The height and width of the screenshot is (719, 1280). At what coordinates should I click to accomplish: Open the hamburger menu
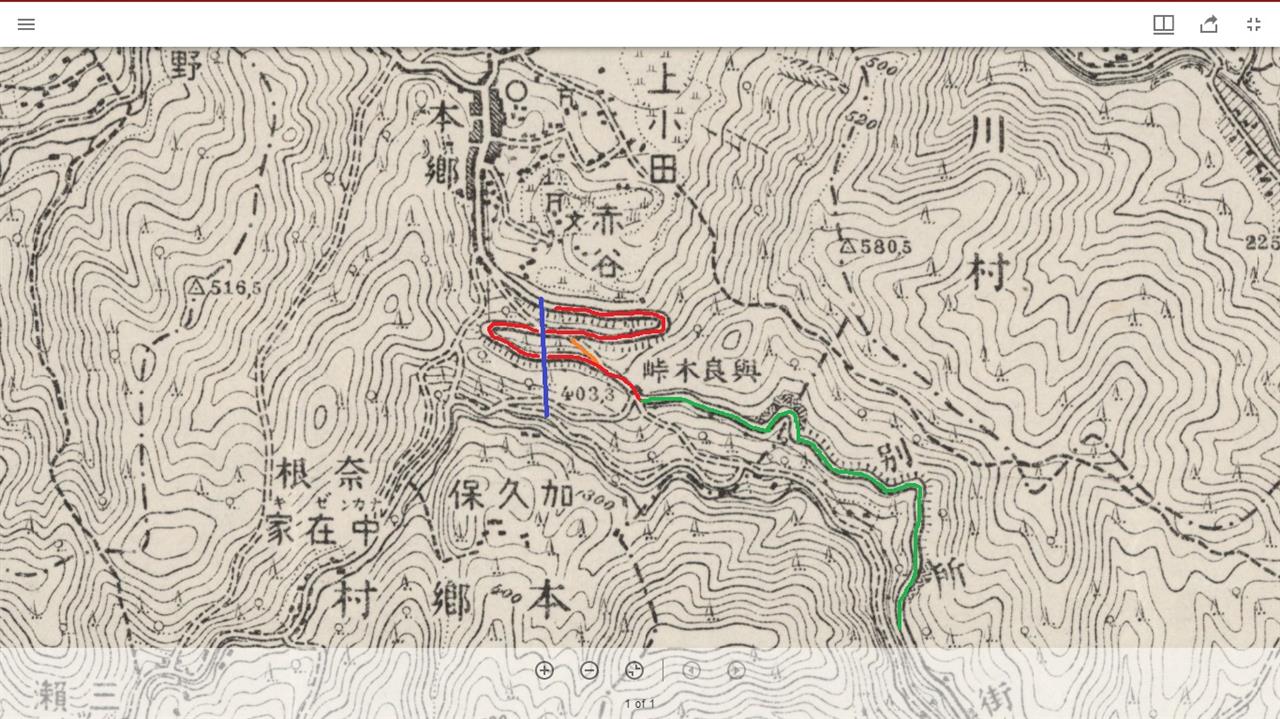[26, 24]
